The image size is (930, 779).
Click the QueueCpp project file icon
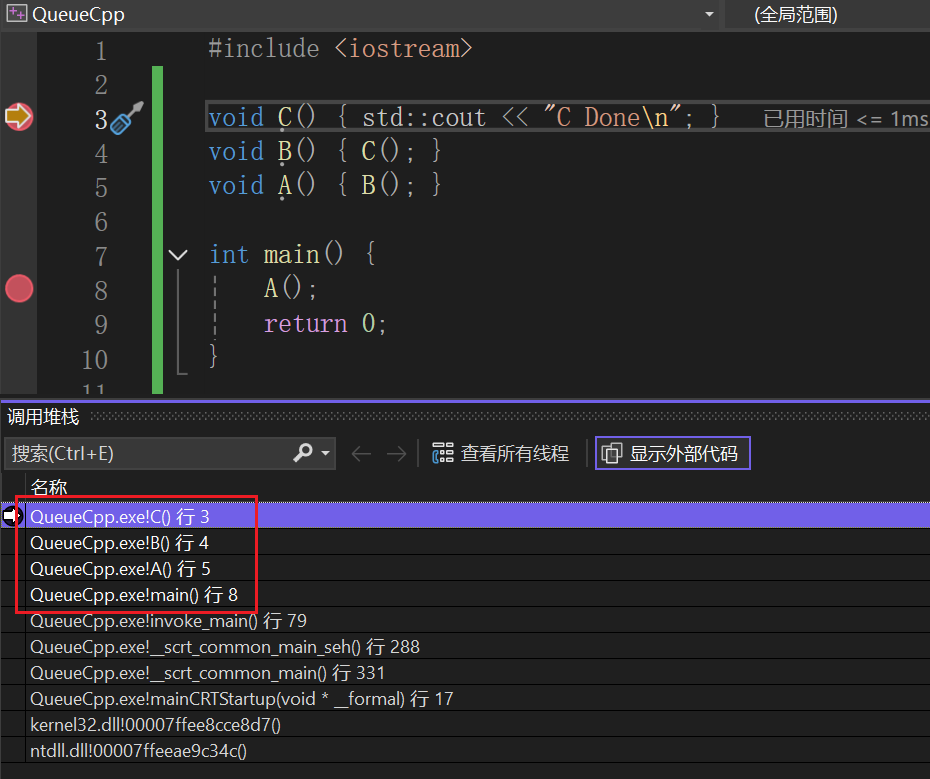click(x=17, y=14)
